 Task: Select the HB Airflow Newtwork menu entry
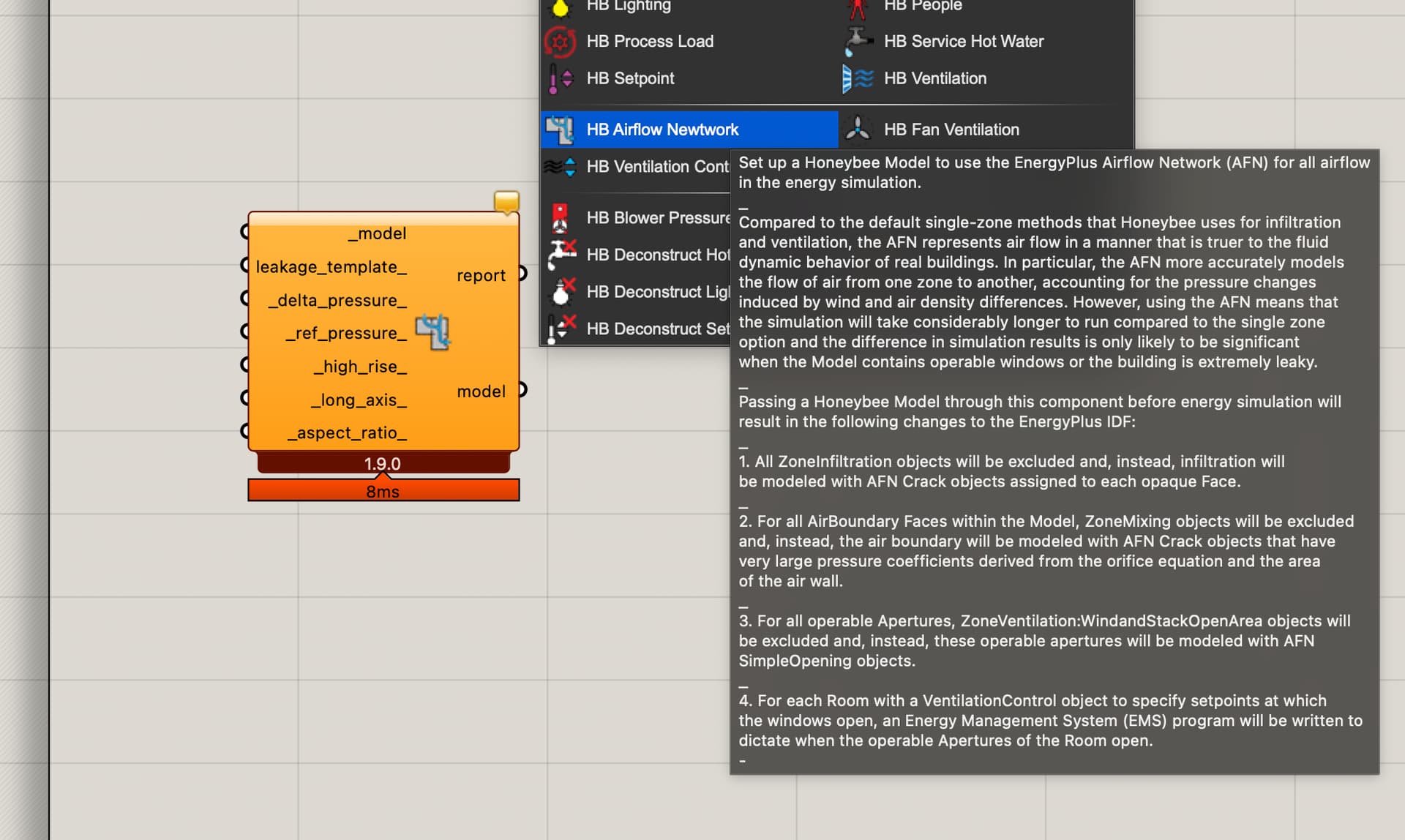(662, 130)
